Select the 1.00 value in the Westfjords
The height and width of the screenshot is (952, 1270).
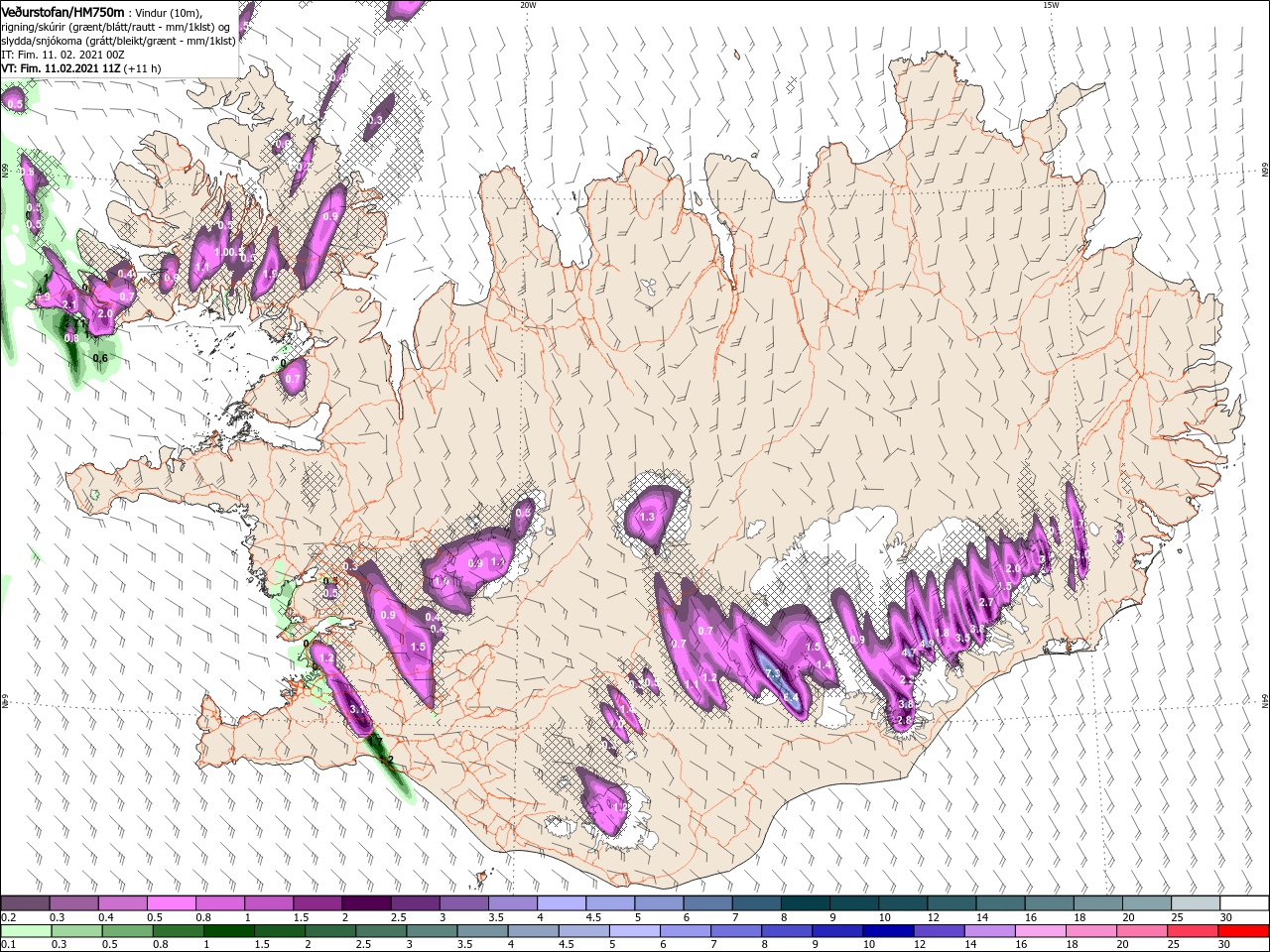click(225, 252)
